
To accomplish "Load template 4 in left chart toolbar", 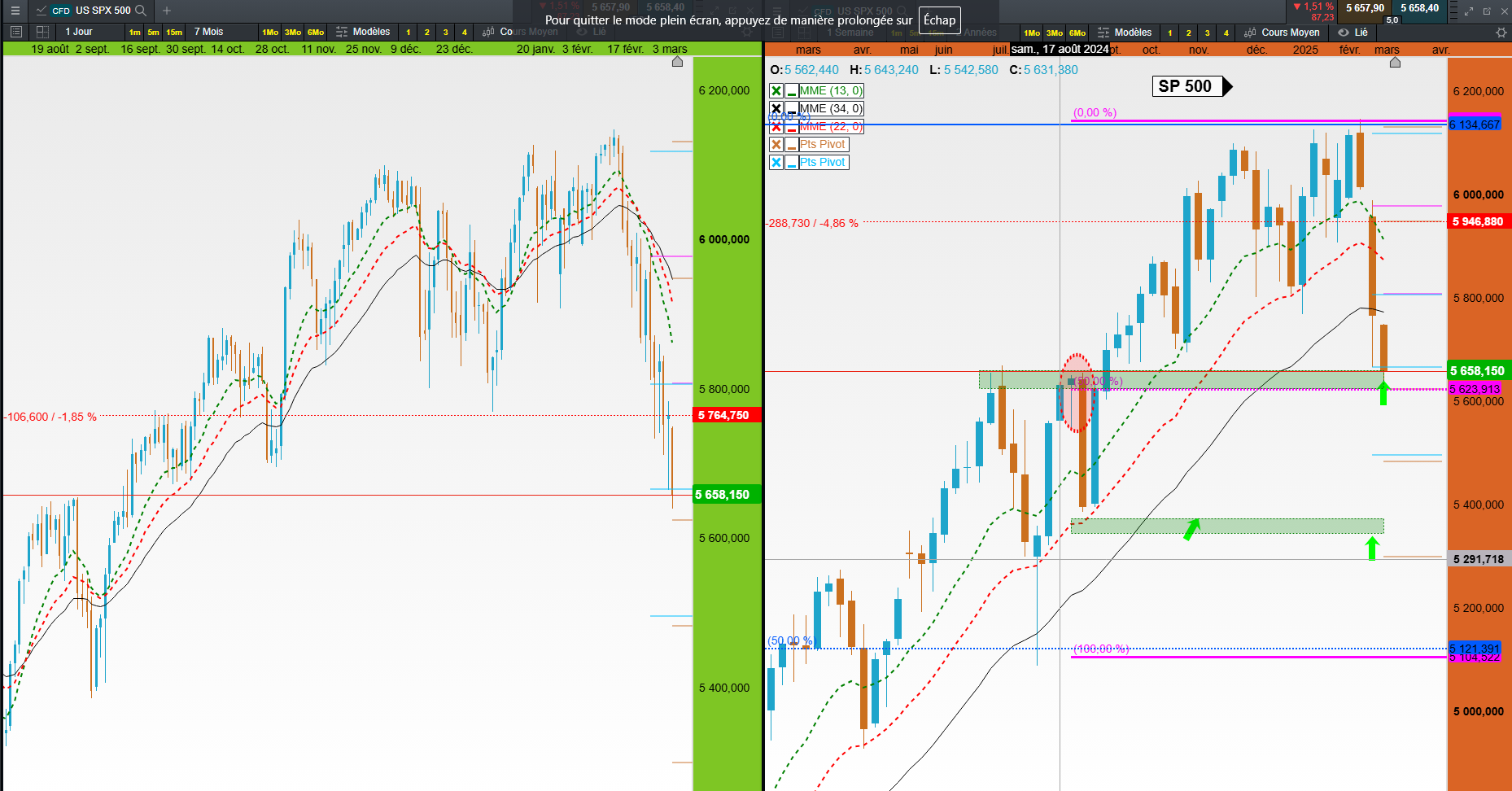I will (x=465, y=33).
